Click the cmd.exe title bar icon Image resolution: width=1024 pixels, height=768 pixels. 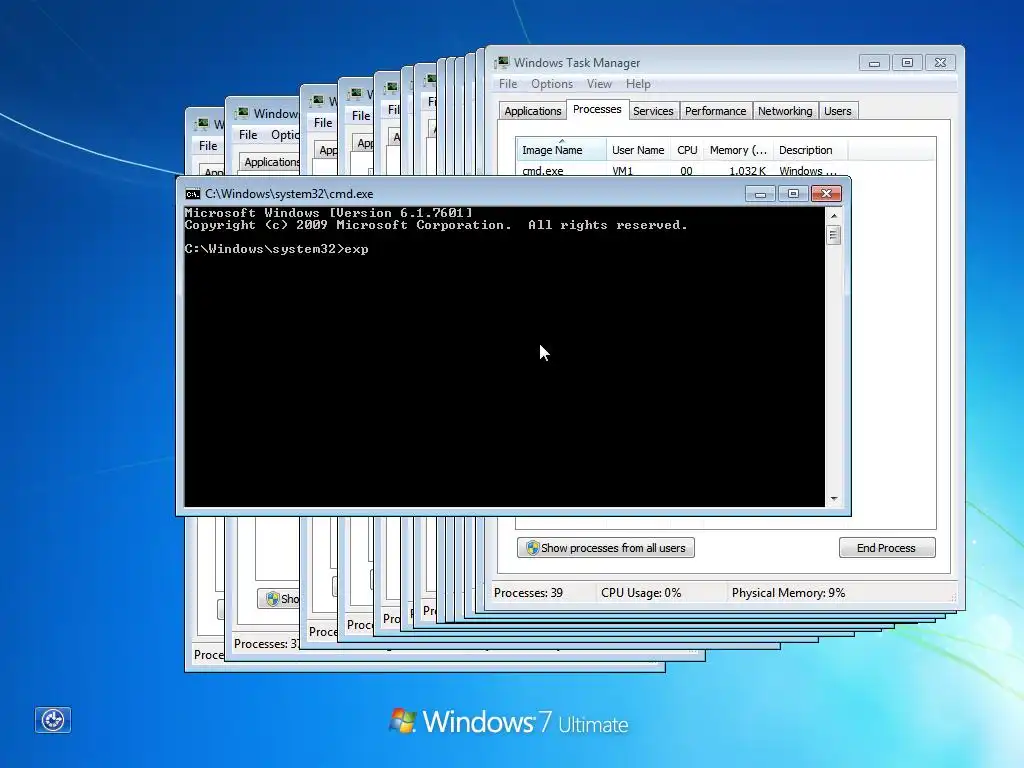pyautogui.click(x=193, y=194)
